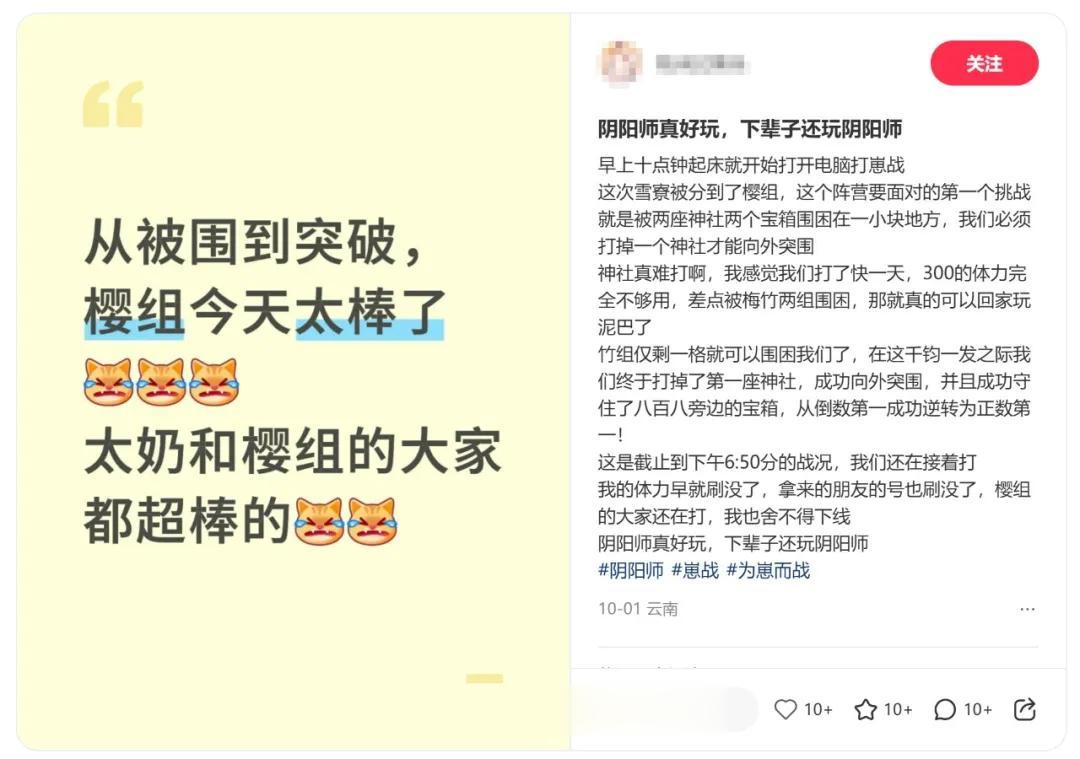
Task: Click the yellow quotation mark graphic
Action: pyautogui.click(x=113, y=104)
